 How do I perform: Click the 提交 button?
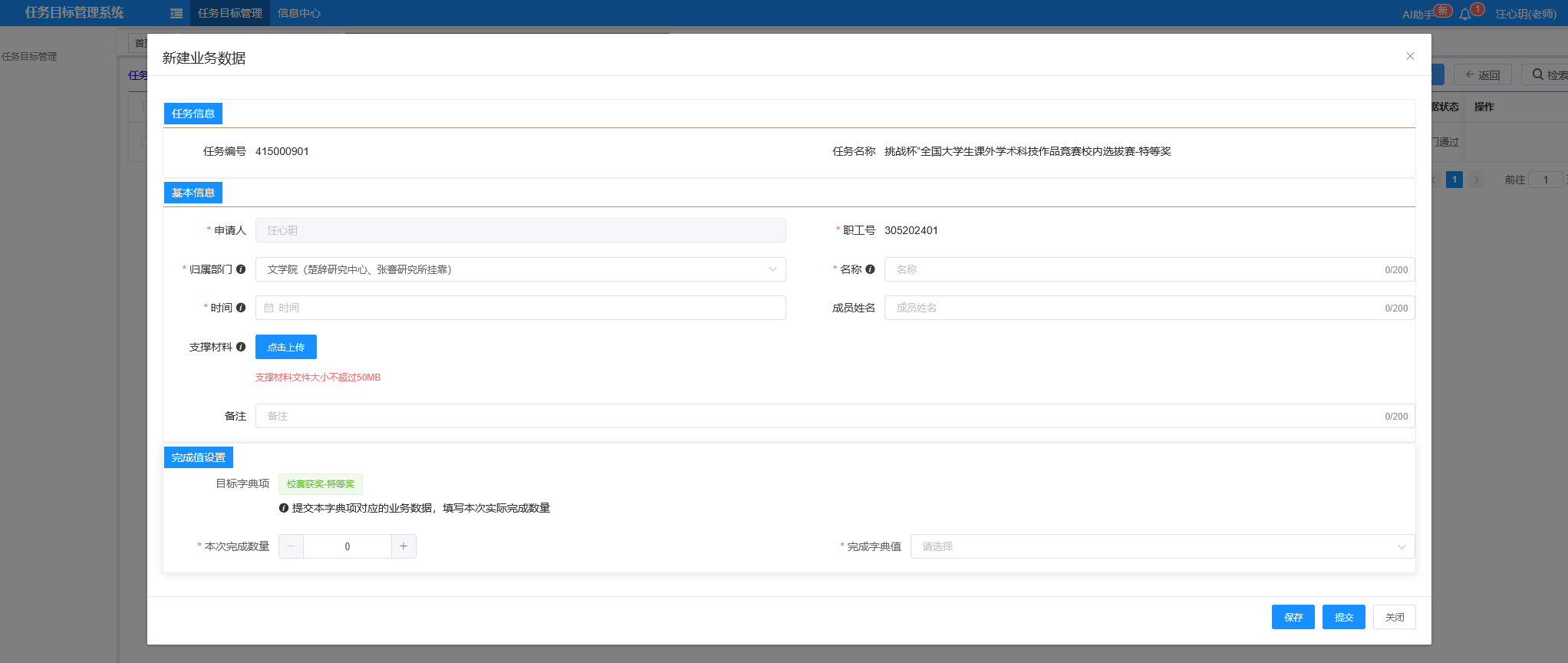[1344, 617]
